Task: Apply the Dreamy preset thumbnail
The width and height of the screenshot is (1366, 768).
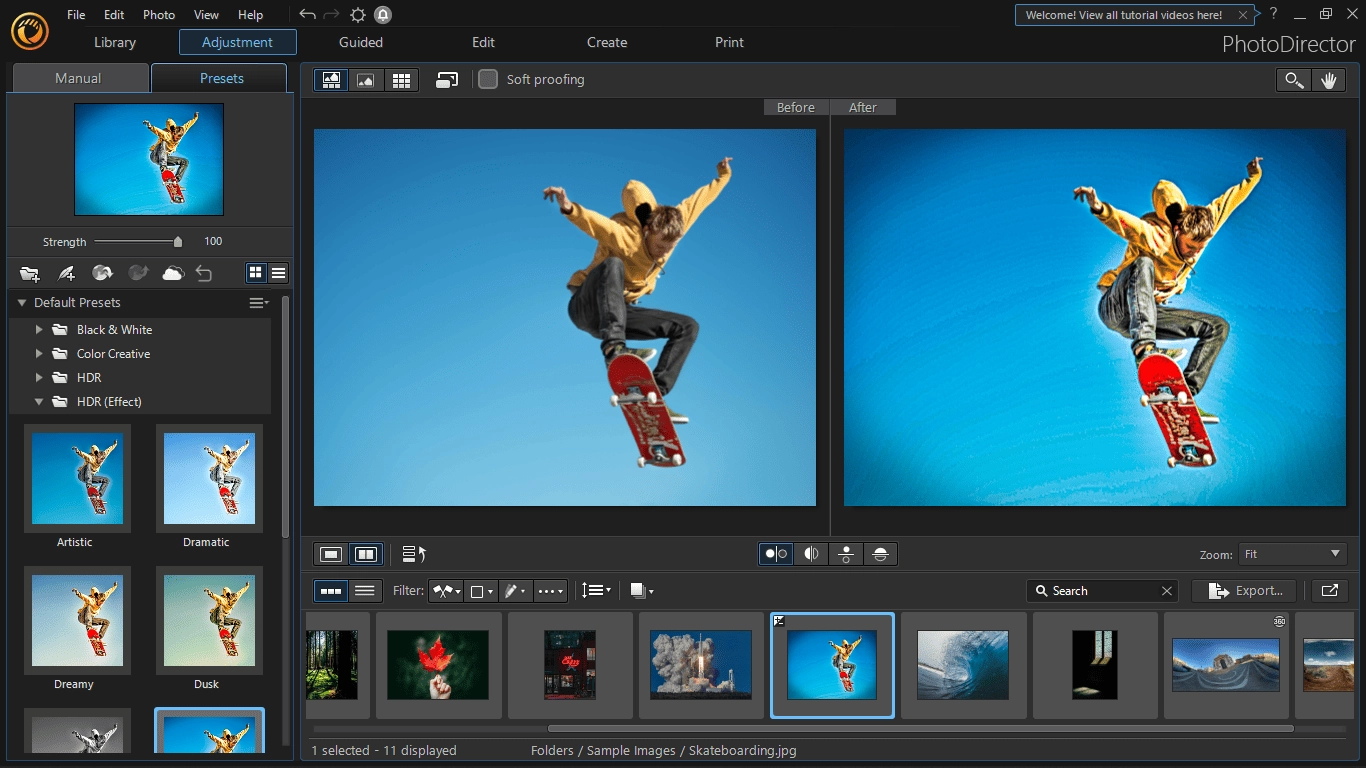Action: (x=78, y=620)
